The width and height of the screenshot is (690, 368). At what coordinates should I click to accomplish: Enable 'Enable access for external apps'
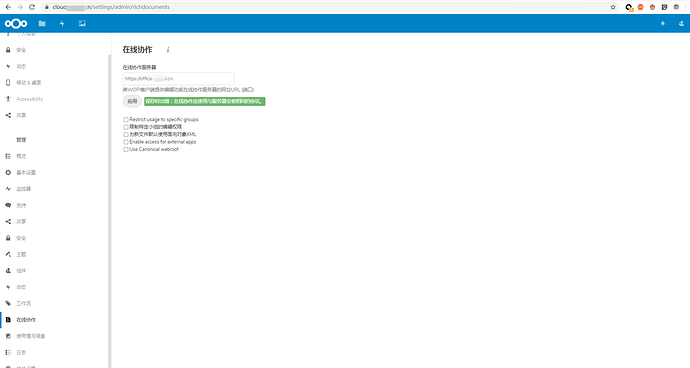pos(126,142)
